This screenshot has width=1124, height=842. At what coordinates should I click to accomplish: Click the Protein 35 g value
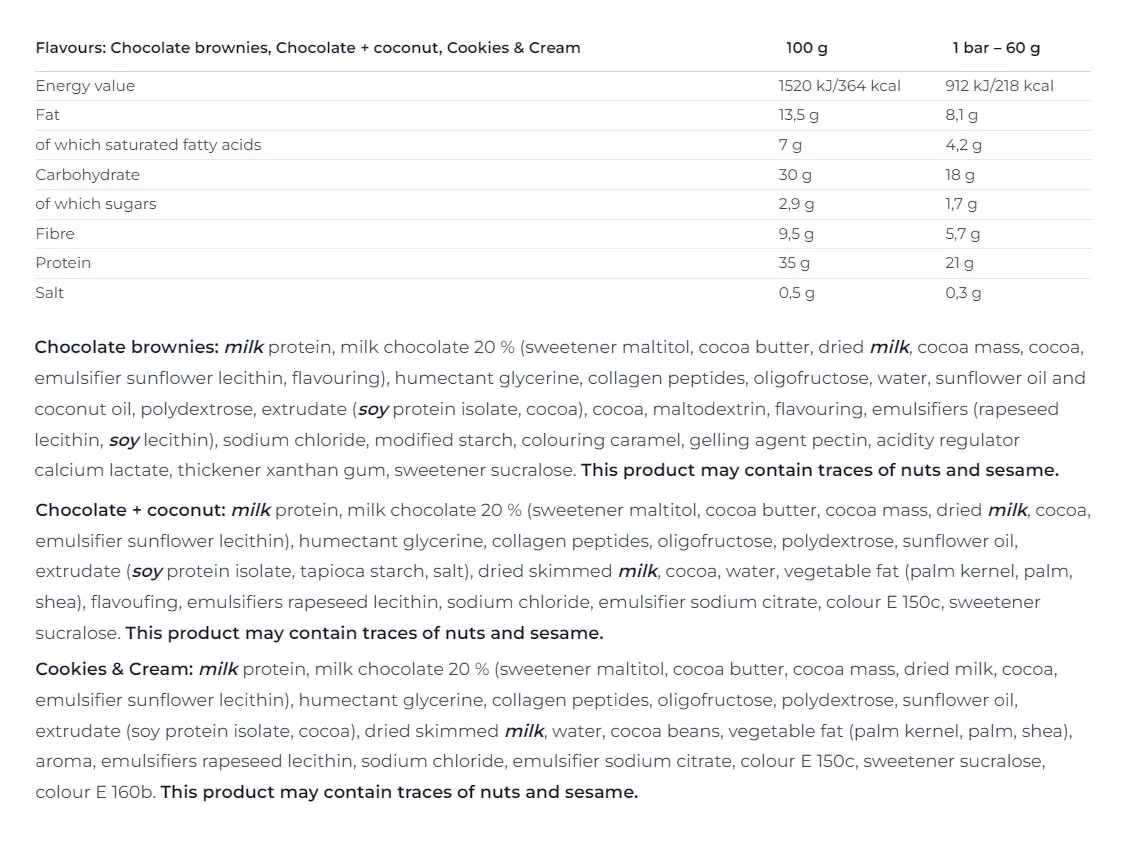click(794, 263)
